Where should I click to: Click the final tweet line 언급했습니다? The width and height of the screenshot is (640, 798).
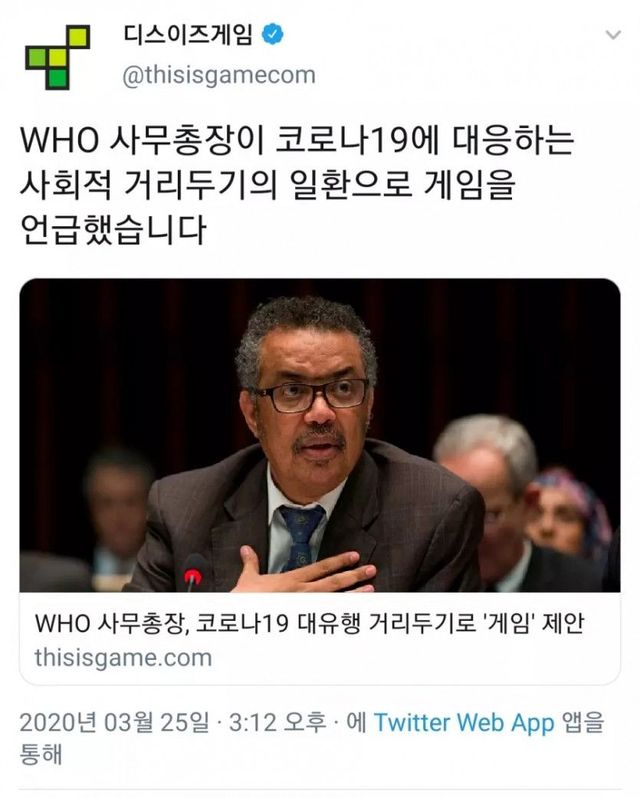point(113,229)
